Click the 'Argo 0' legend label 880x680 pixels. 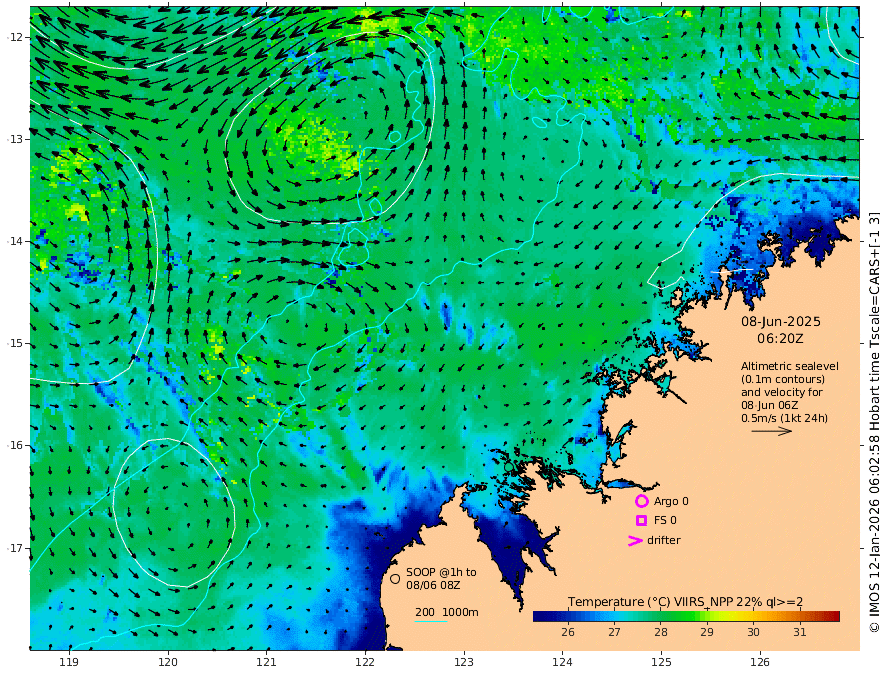(x=671, y=501)
